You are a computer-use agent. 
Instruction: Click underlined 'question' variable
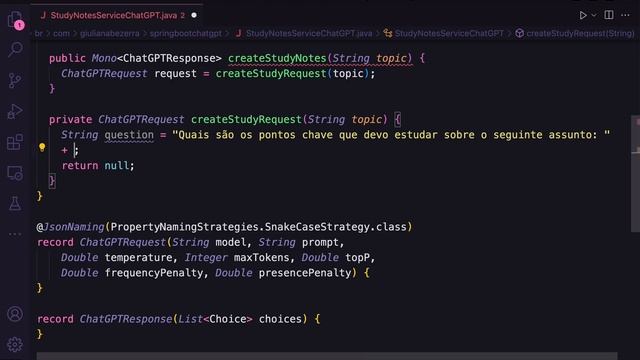pyautogui.click(x=129, y=135)
